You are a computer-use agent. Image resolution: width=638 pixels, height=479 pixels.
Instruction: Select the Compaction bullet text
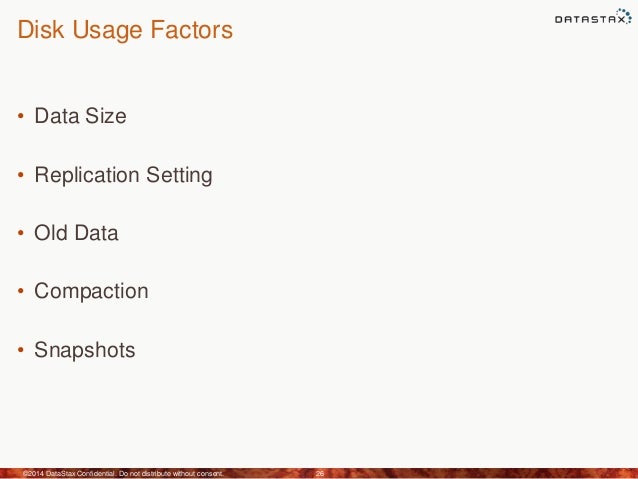point(92,291)
